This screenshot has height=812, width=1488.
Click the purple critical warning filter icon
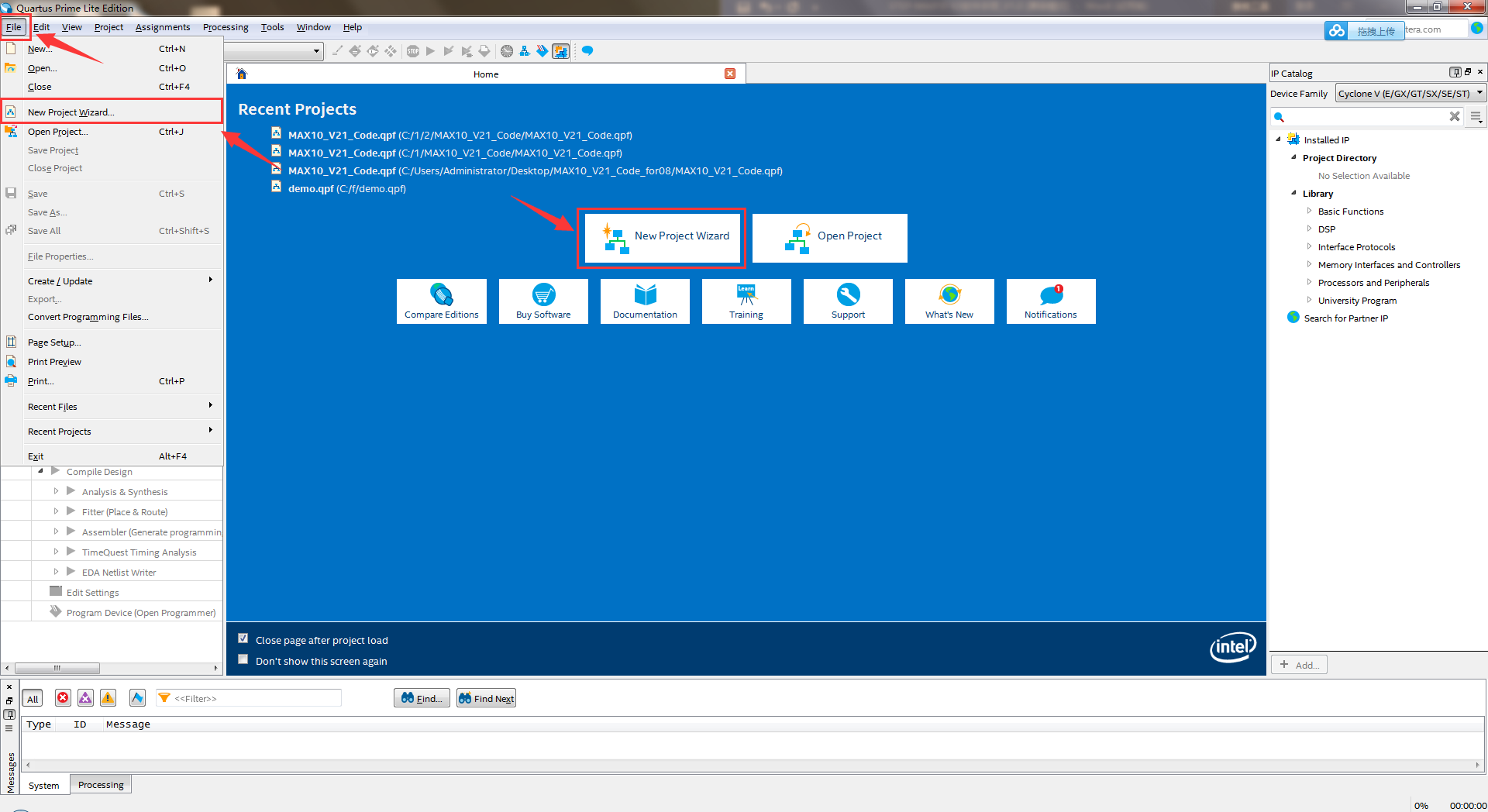(85, 698)
